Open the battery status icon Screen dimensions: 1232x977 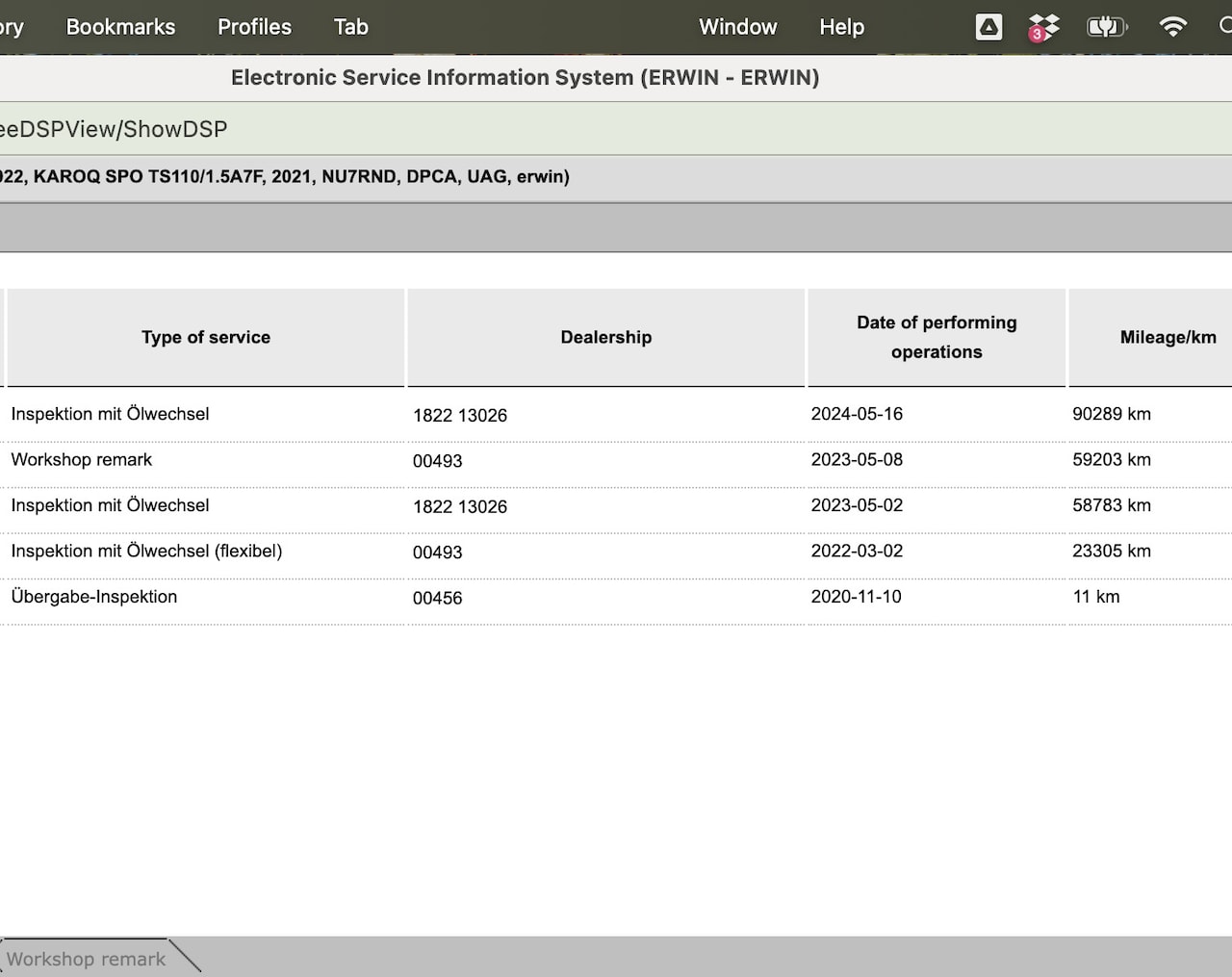click(x=1106, y=27)
